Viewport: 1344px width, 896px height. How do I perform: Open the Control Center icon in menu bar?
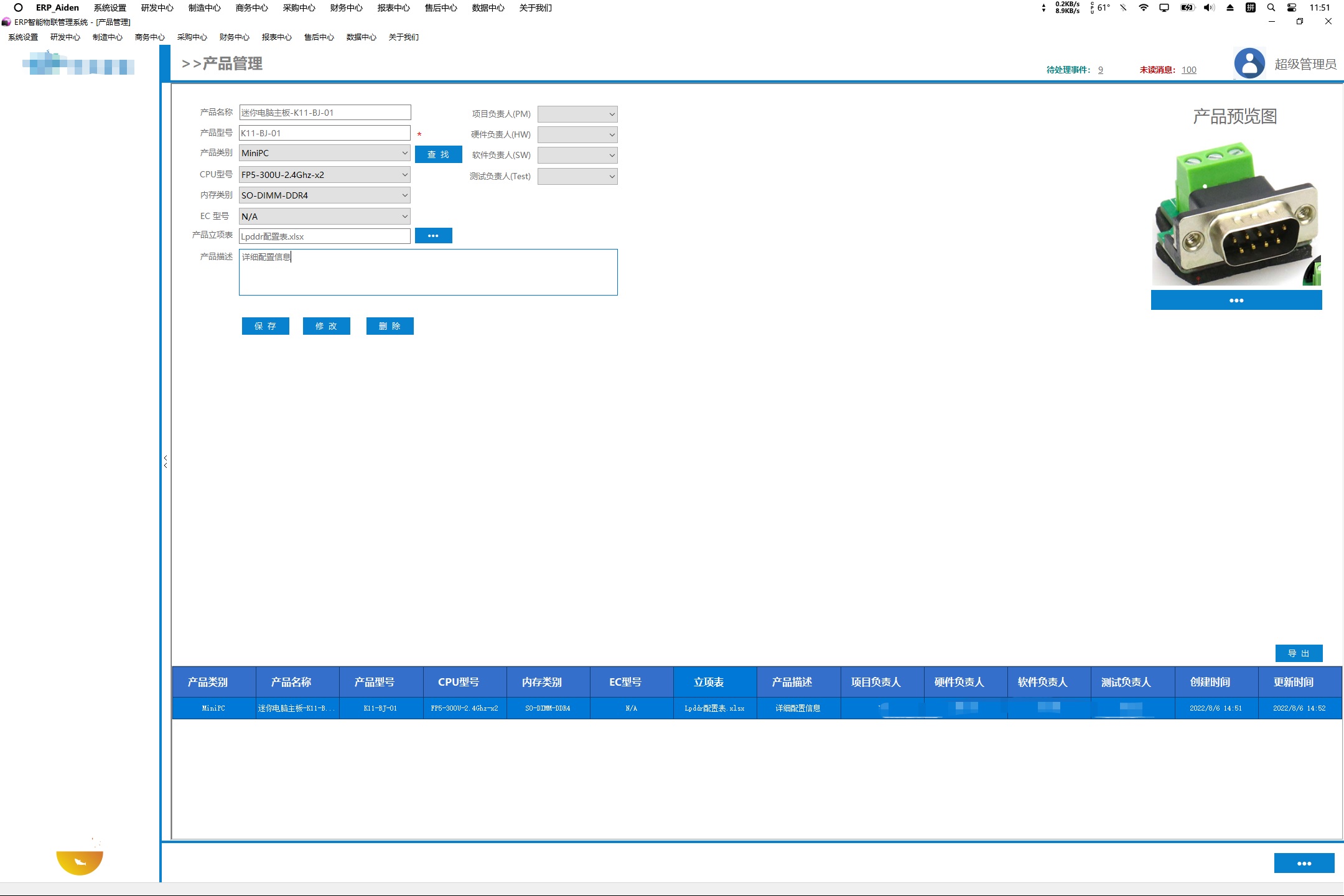(x=1292, y=7)
